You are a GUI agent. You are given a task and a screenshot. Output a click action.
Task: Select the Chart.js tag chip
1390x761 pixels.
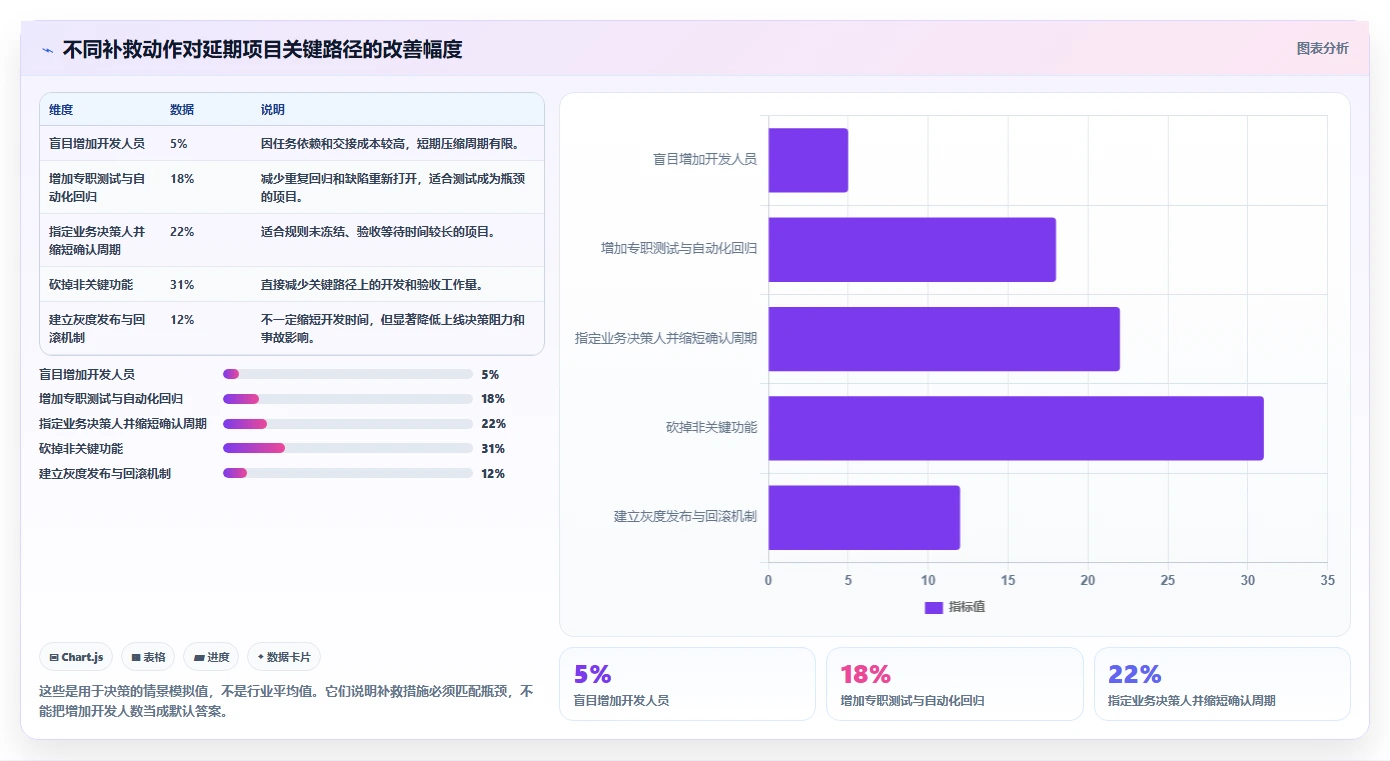(77, 657)
